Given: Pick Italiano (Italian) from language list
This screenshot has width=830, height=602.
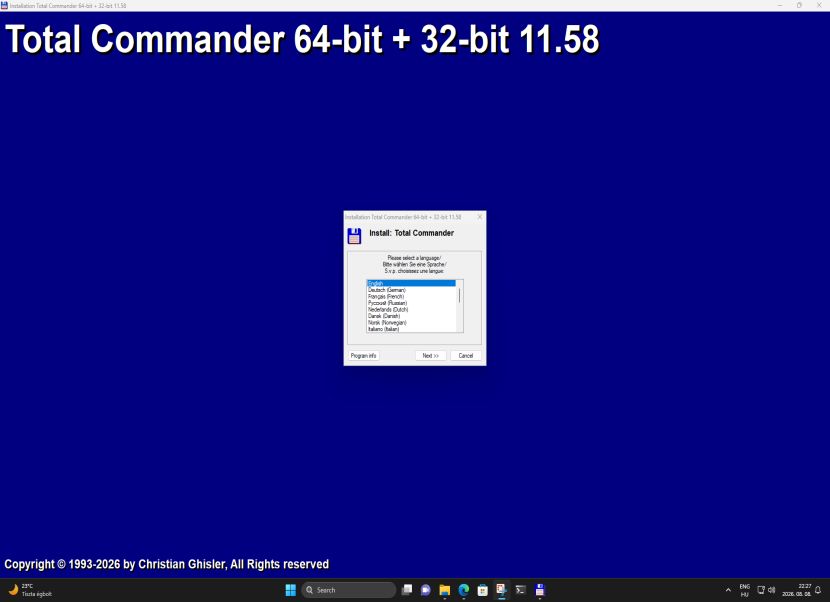Looking at the screenshot, I should [411, 329].
